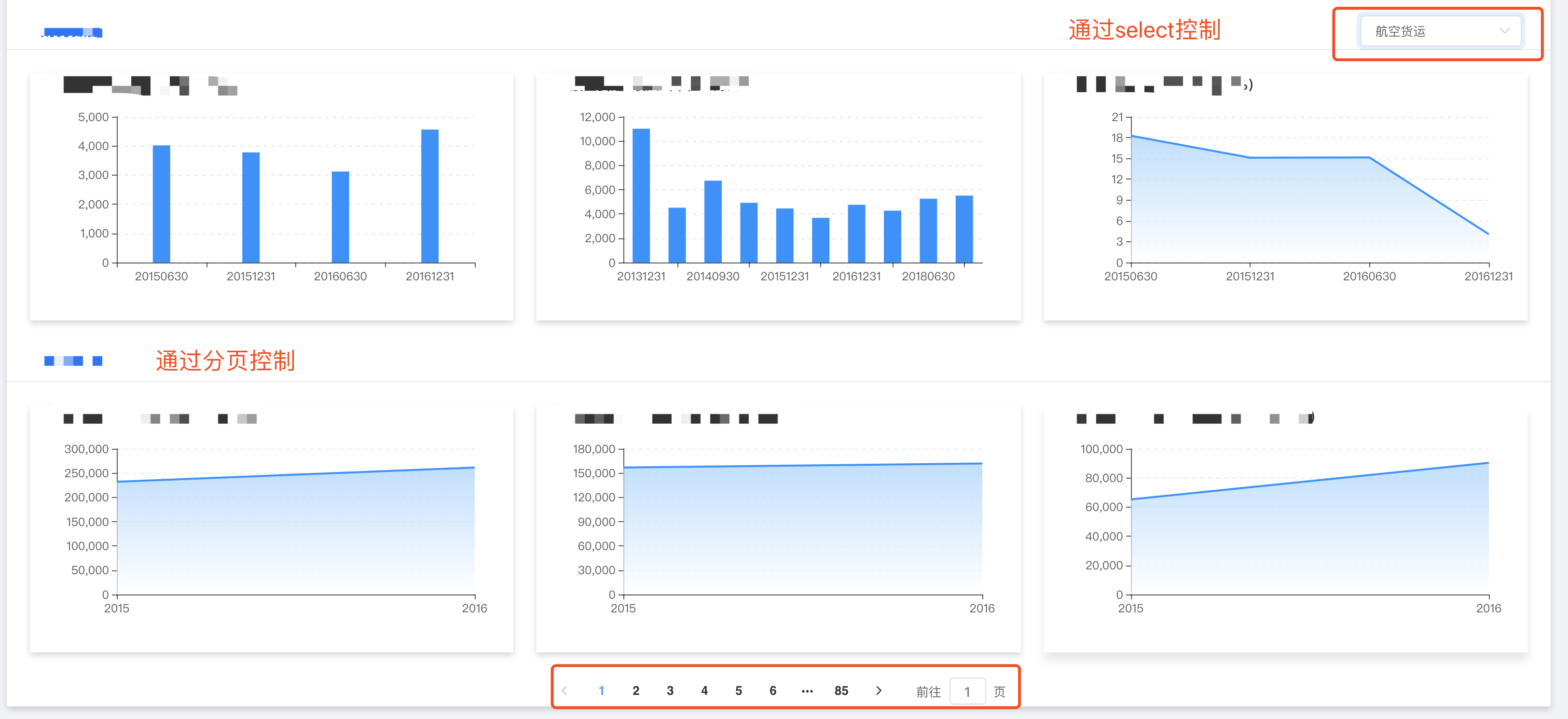Click current page 1 in pagination
The width and height of the screenshot is (1568, 719).
point(602,691)
